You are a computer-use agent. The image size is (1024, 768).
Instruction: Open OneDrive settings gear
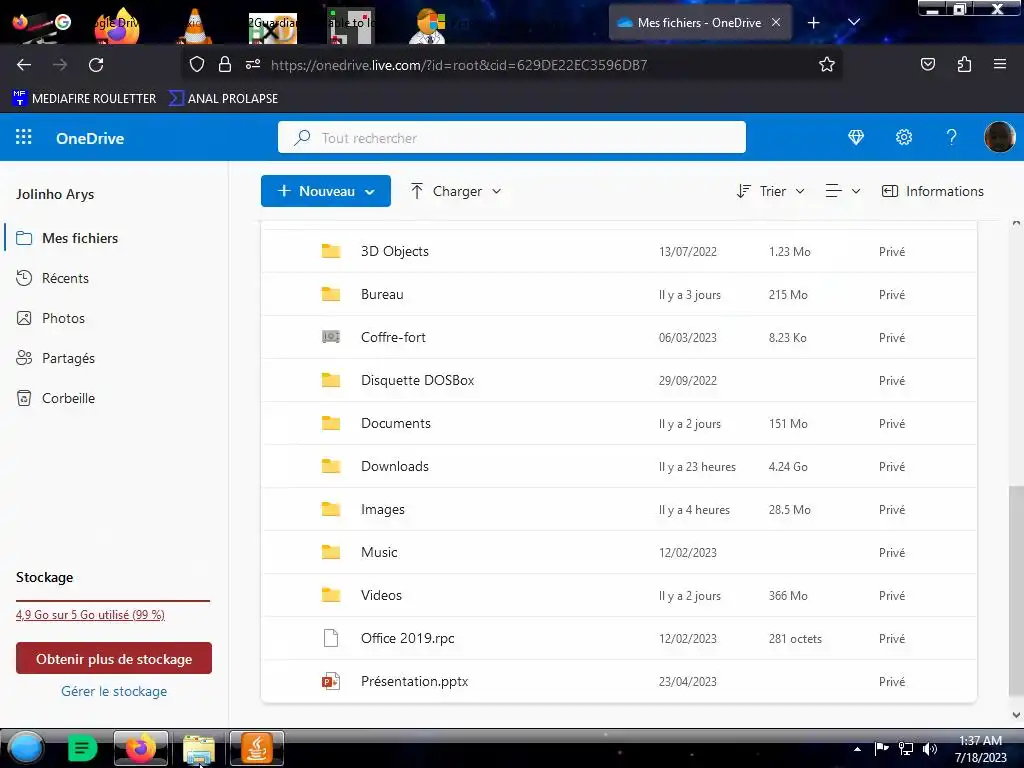coord(904,137)
